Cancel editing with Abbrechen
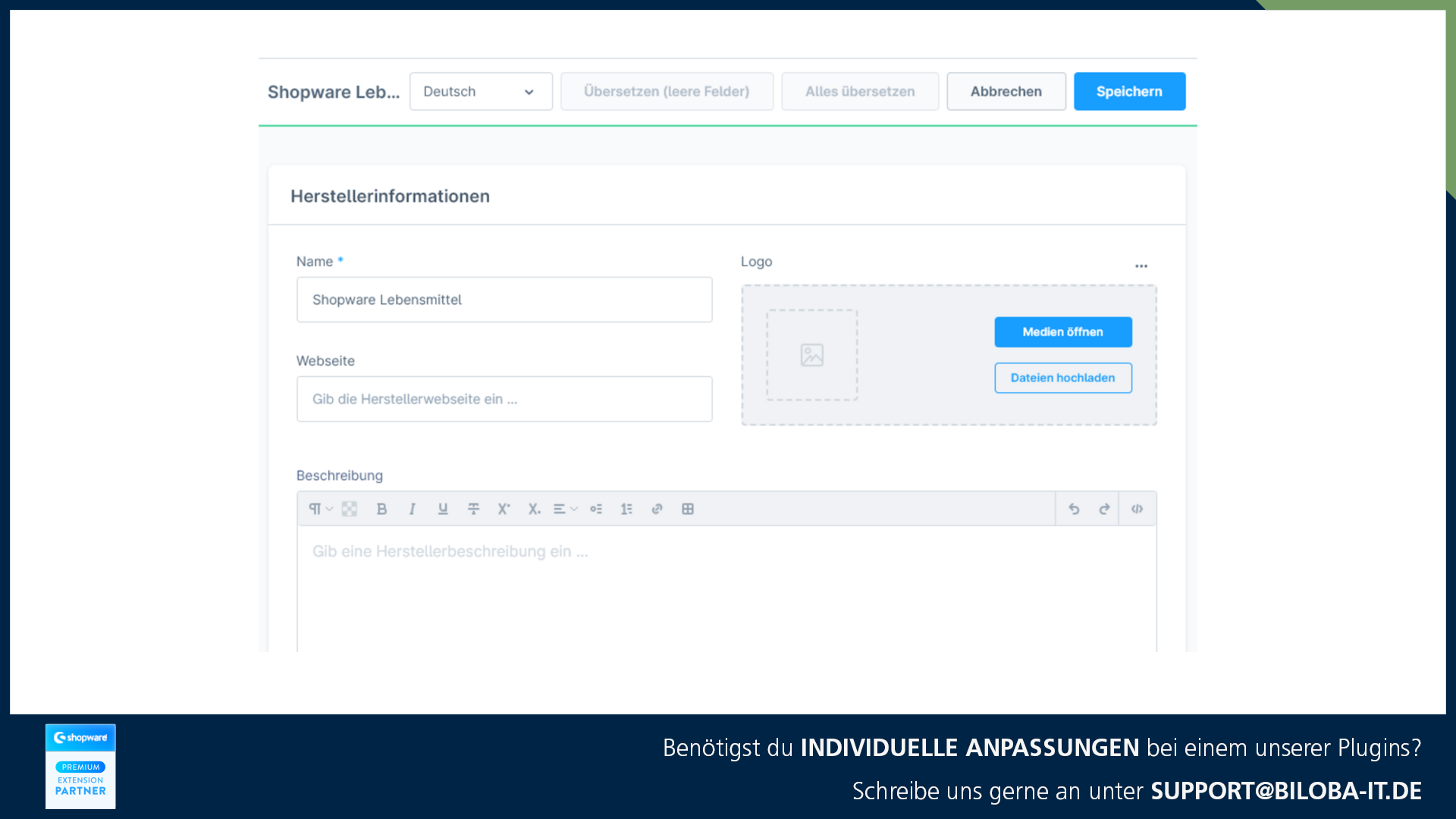This screenshot has height=819, width=1456. [x=1006, y=92]
